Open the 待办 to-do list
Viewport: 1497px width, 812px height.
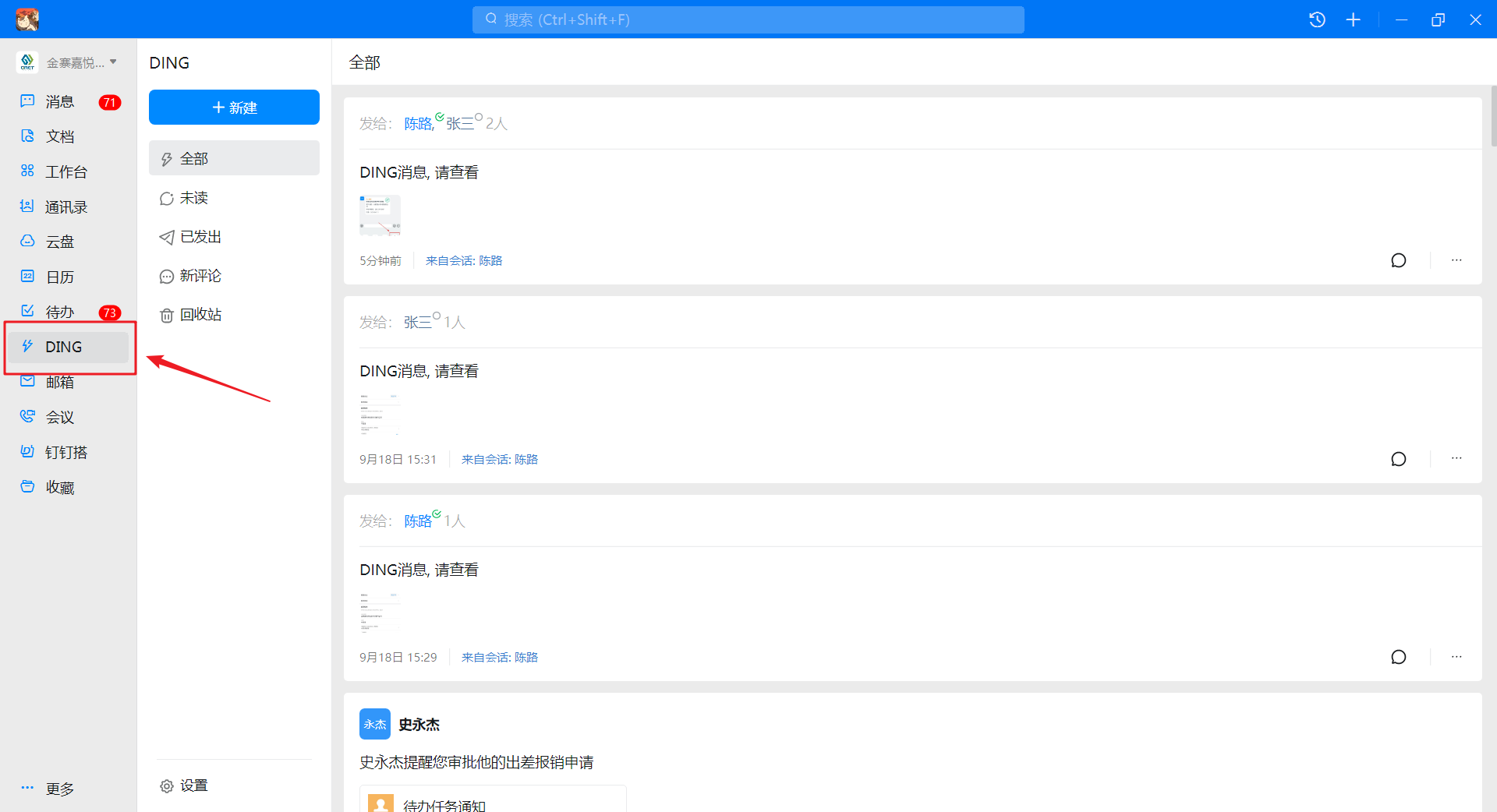click(x=58, y=312)
